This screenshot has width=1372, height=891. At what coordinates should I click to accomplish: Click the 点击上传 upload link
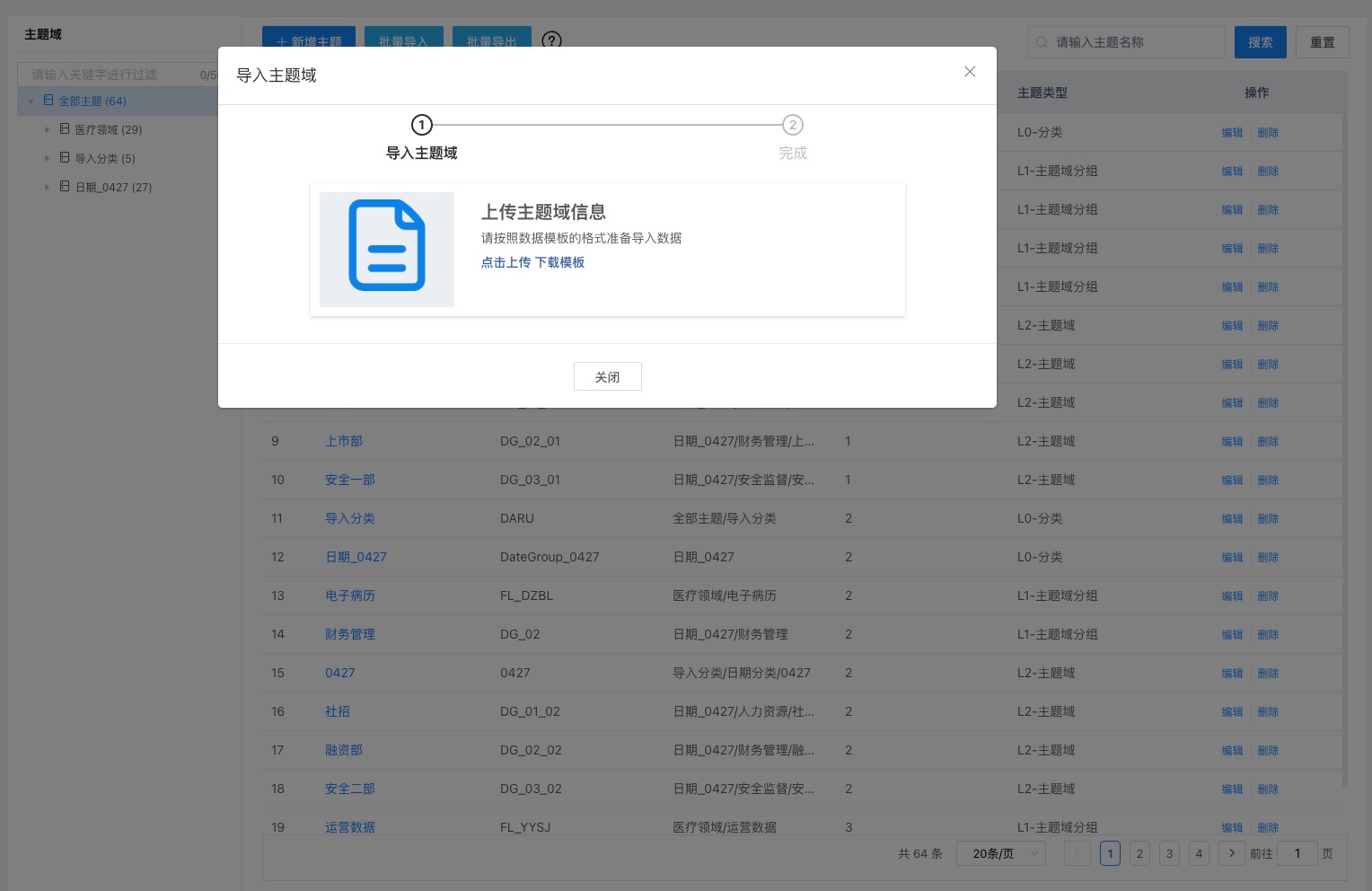pos(506,262)
